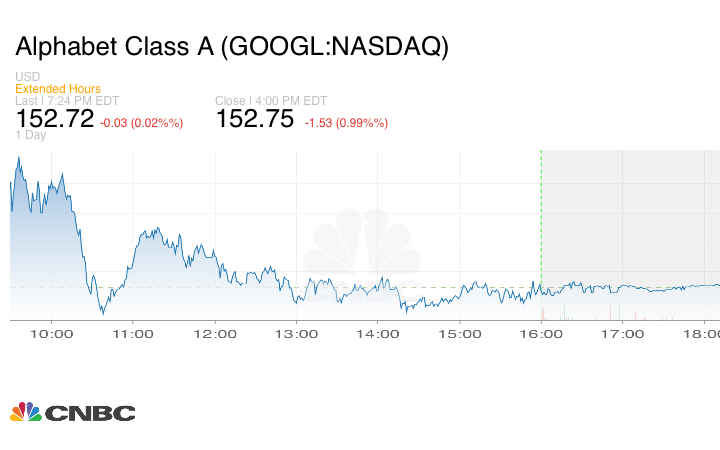Click the green dashed market-close line
This screenshot has height=450, width=720.
[541, 220]
